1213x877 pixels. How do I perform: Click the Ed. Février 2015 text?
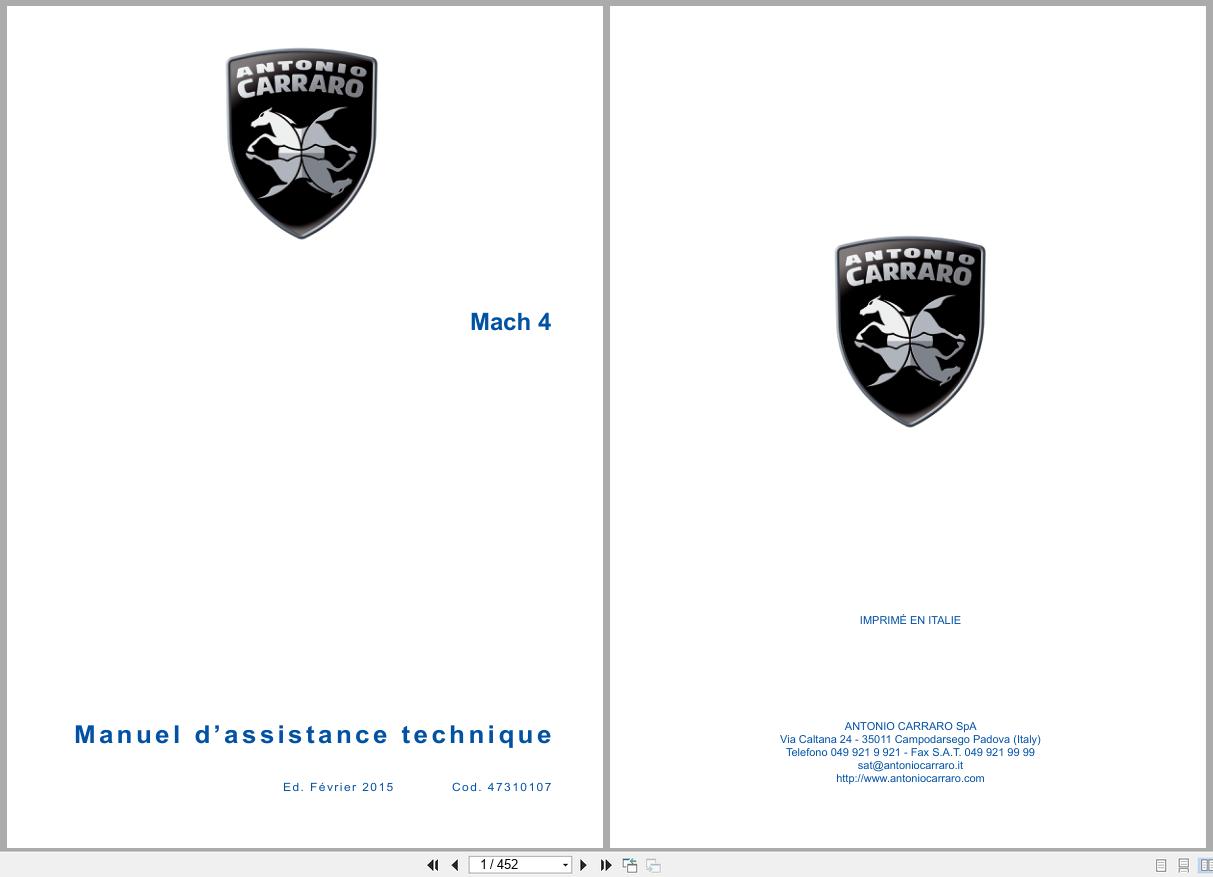pyautogui.click(x=338, y=787)
